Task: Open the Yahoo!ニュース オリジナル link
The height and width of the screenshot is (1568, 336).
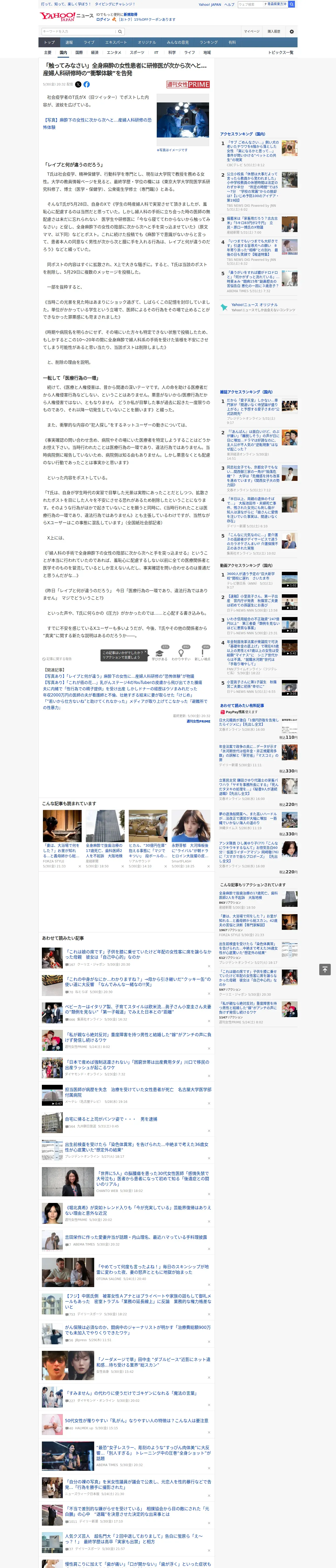Action: [254, 304]
